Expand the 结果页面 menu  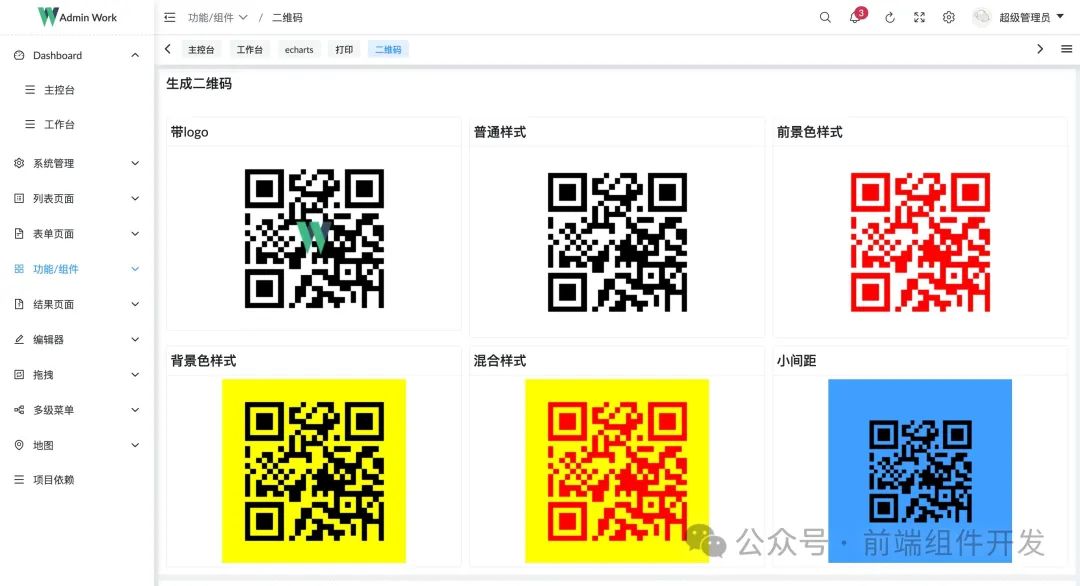tap(76, 304)
